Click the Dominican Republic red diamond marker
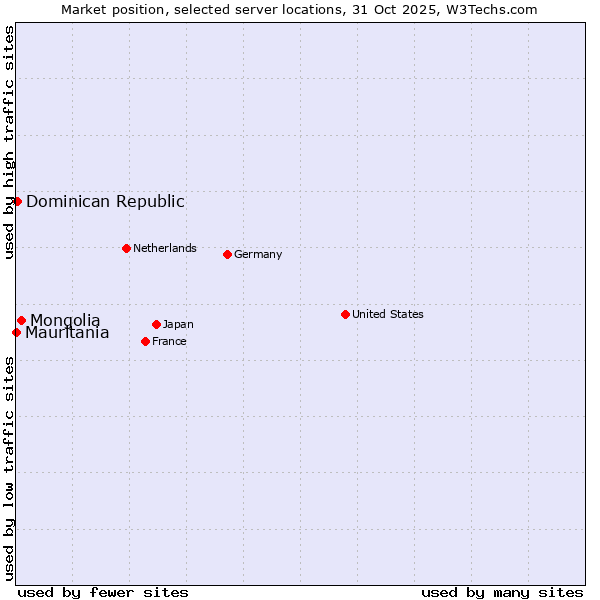The width and height of the screenshot is (600, 600). click(x=17, y=201)
